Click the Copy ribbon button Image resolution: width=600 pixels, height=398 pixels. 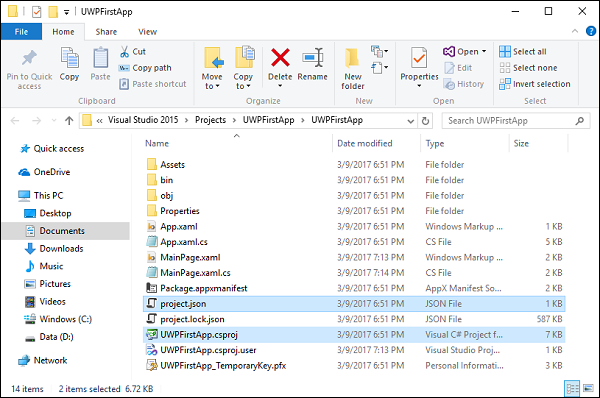point(69,64)
